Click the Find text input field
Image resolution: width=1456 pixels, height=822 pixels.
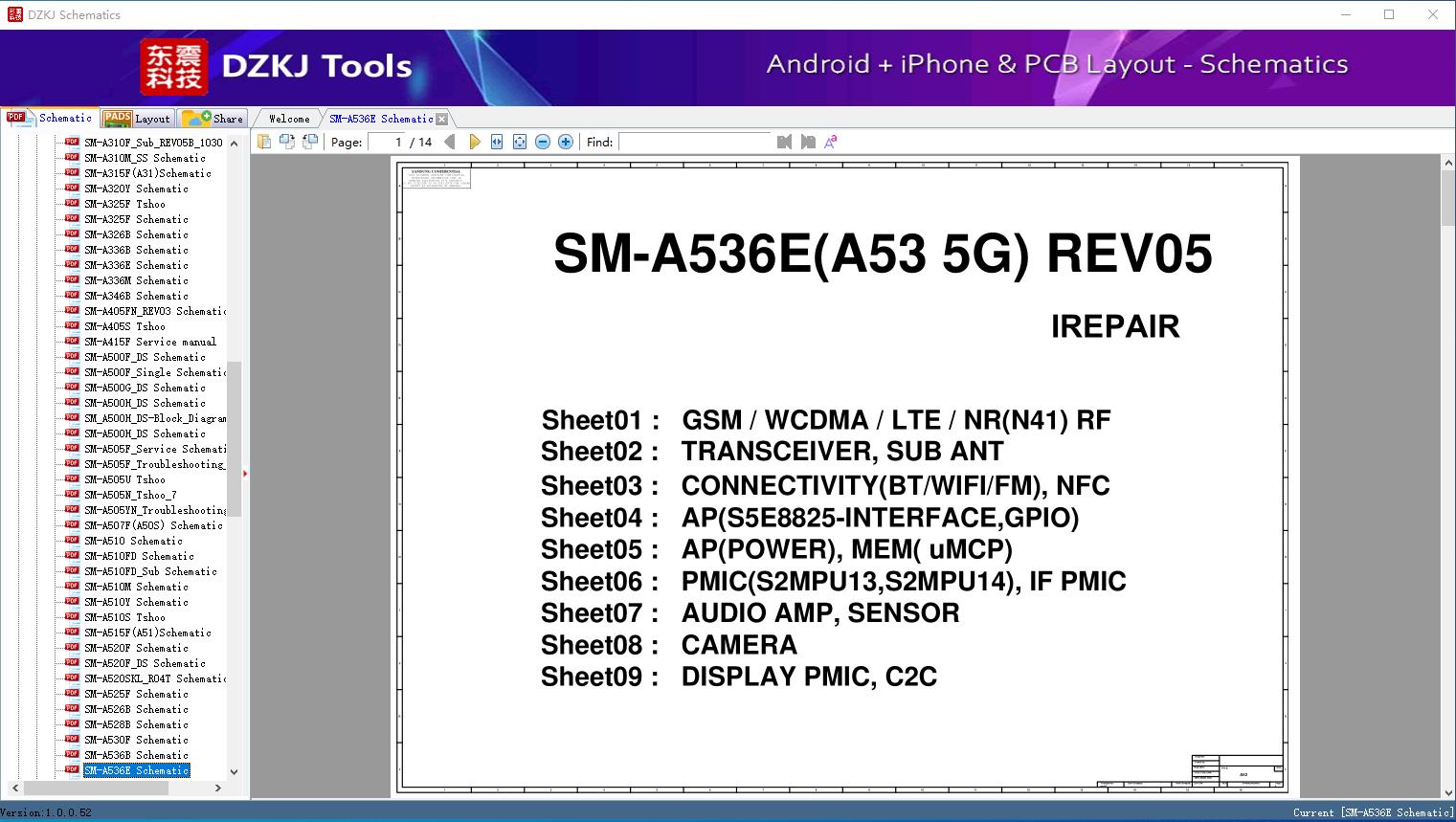coord(695,142)
